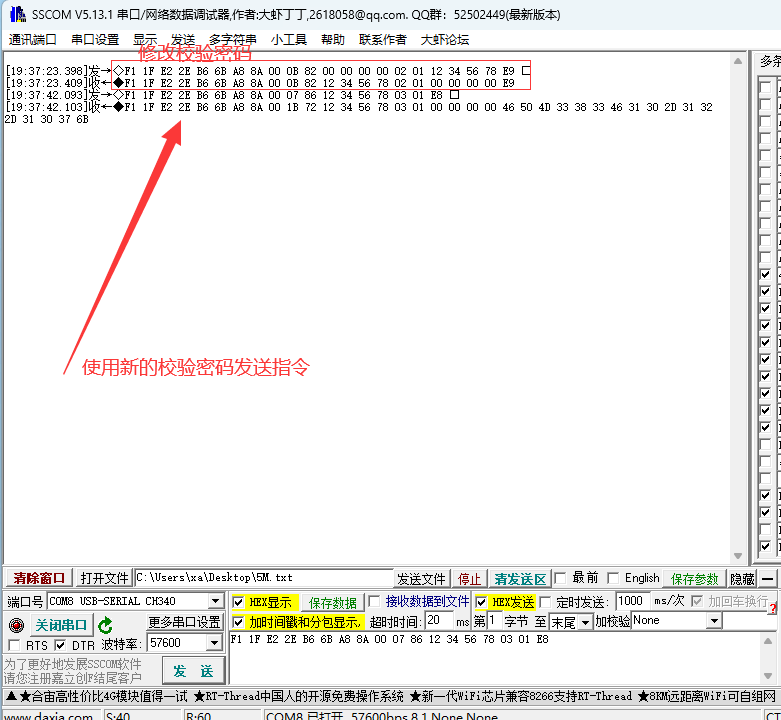Click the 第 1 字节 start byte field
781x720 pixels.
tap(495, 621)
